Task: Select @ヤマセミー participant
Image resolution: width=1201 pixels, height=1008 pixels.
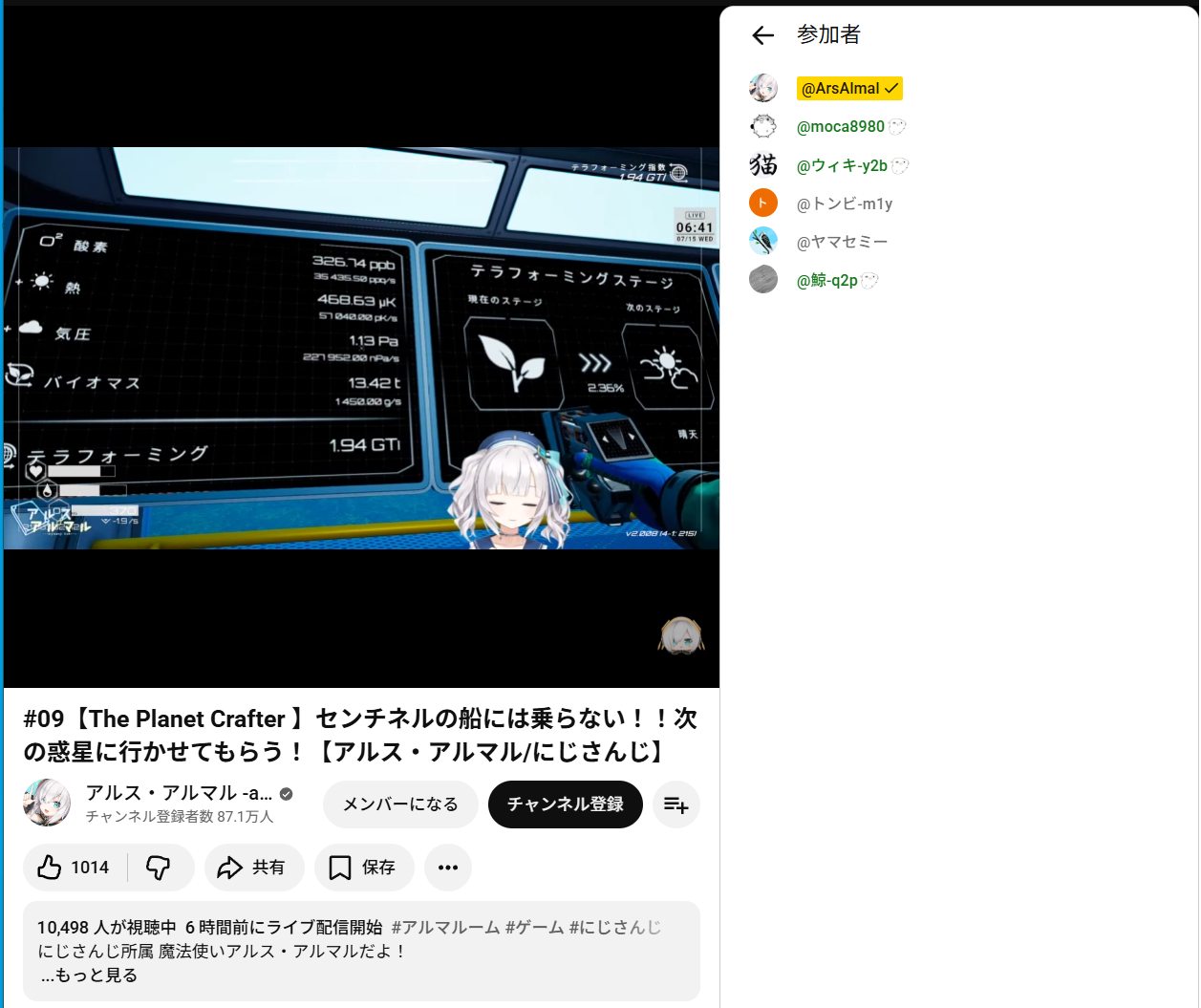Action: pyautogui.click(x=842, y=242)
